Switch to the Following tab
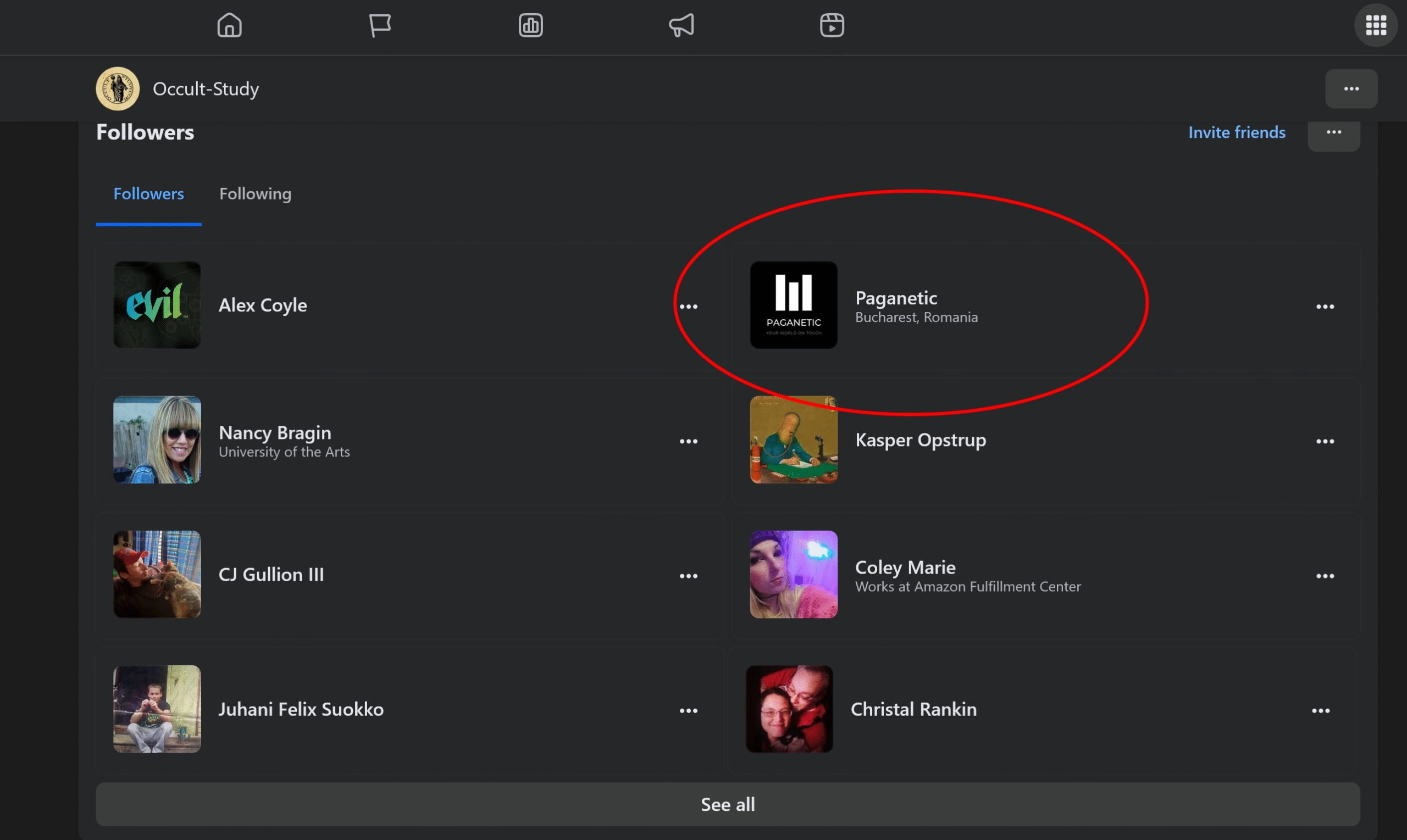This screenshot has height=840, width=1407. click(x=256, y=194)
